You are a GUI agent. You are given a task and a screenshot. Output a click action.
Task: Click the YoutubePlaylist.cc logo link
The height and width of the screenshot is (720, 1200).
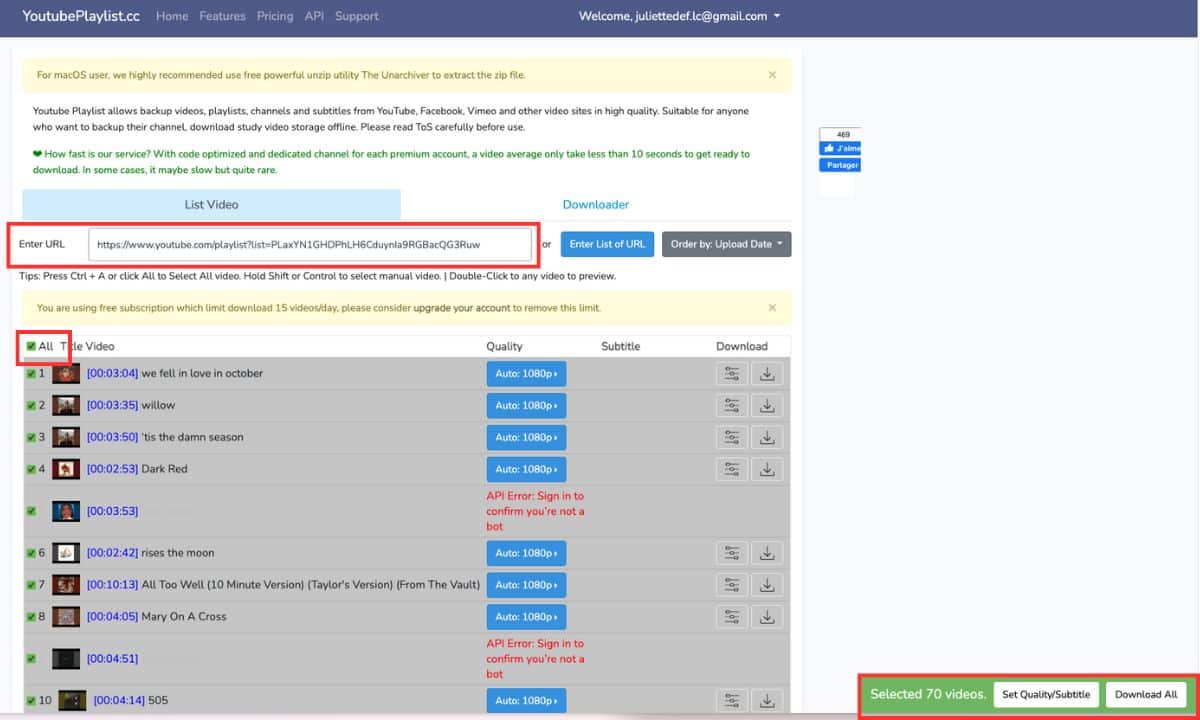(x=81, y=16)
